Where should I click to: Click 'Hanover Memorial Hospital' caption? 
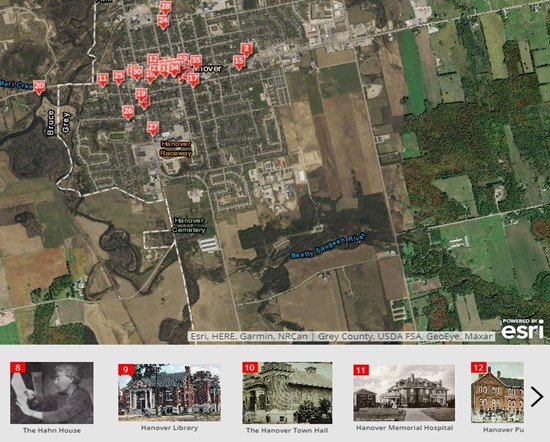pyautogui.click(x=404, y=428)
